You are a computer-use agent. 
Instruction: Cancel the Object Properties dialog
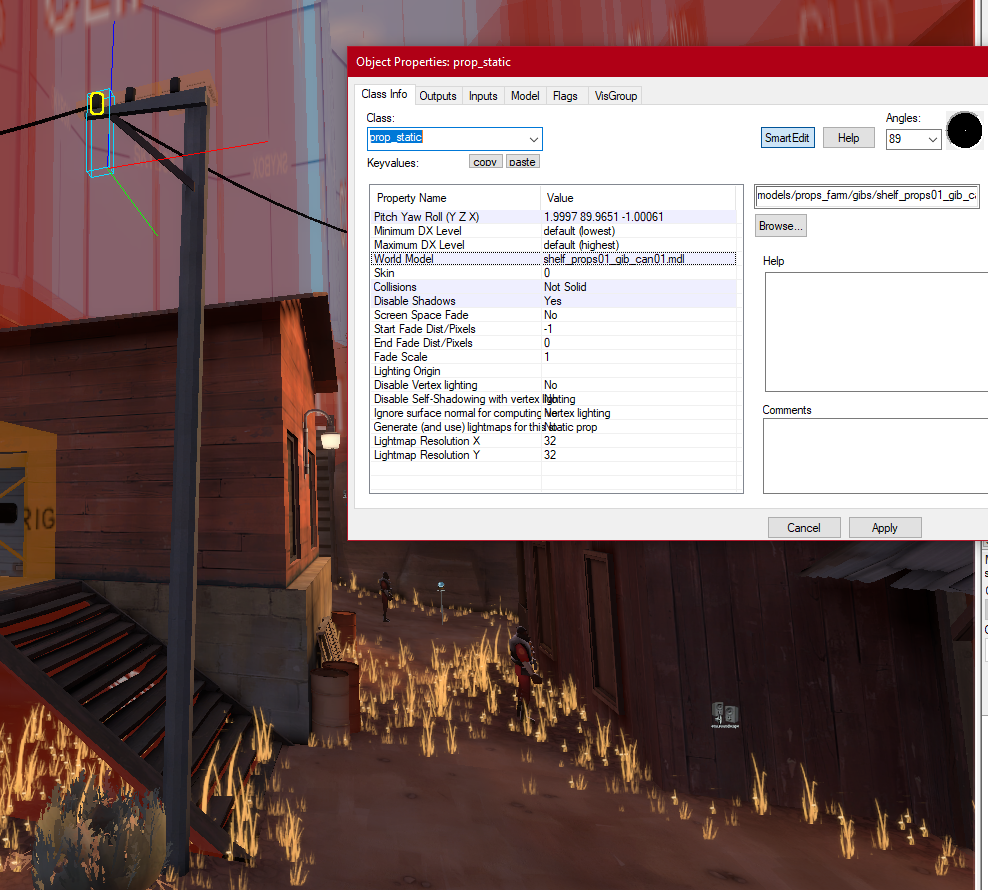[x=804, y=528]
